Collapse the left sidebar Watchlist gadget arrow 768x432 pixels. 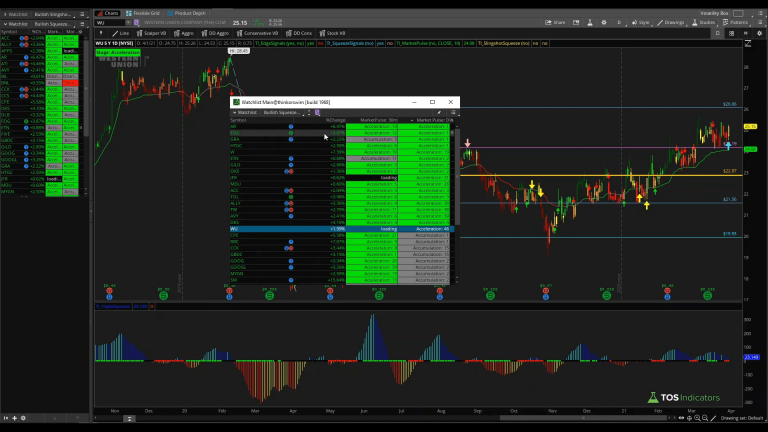(x=5, y=24)
